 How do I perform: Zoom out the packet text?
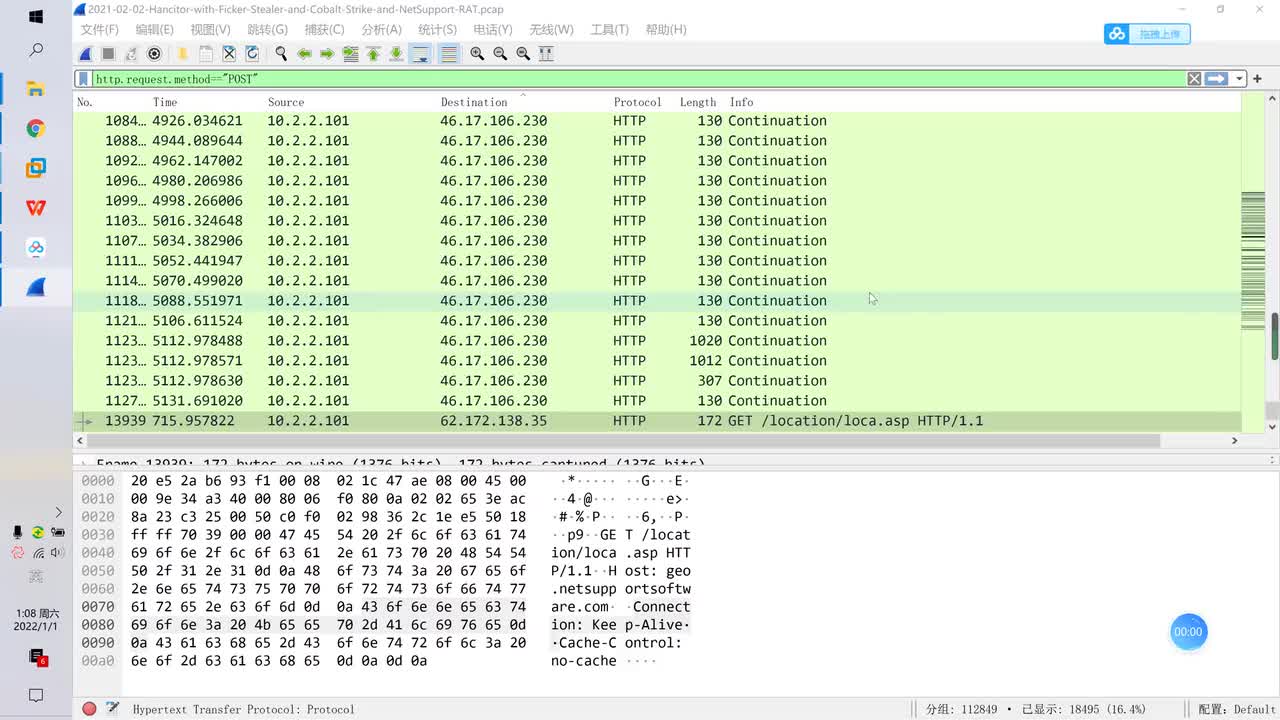500,54
